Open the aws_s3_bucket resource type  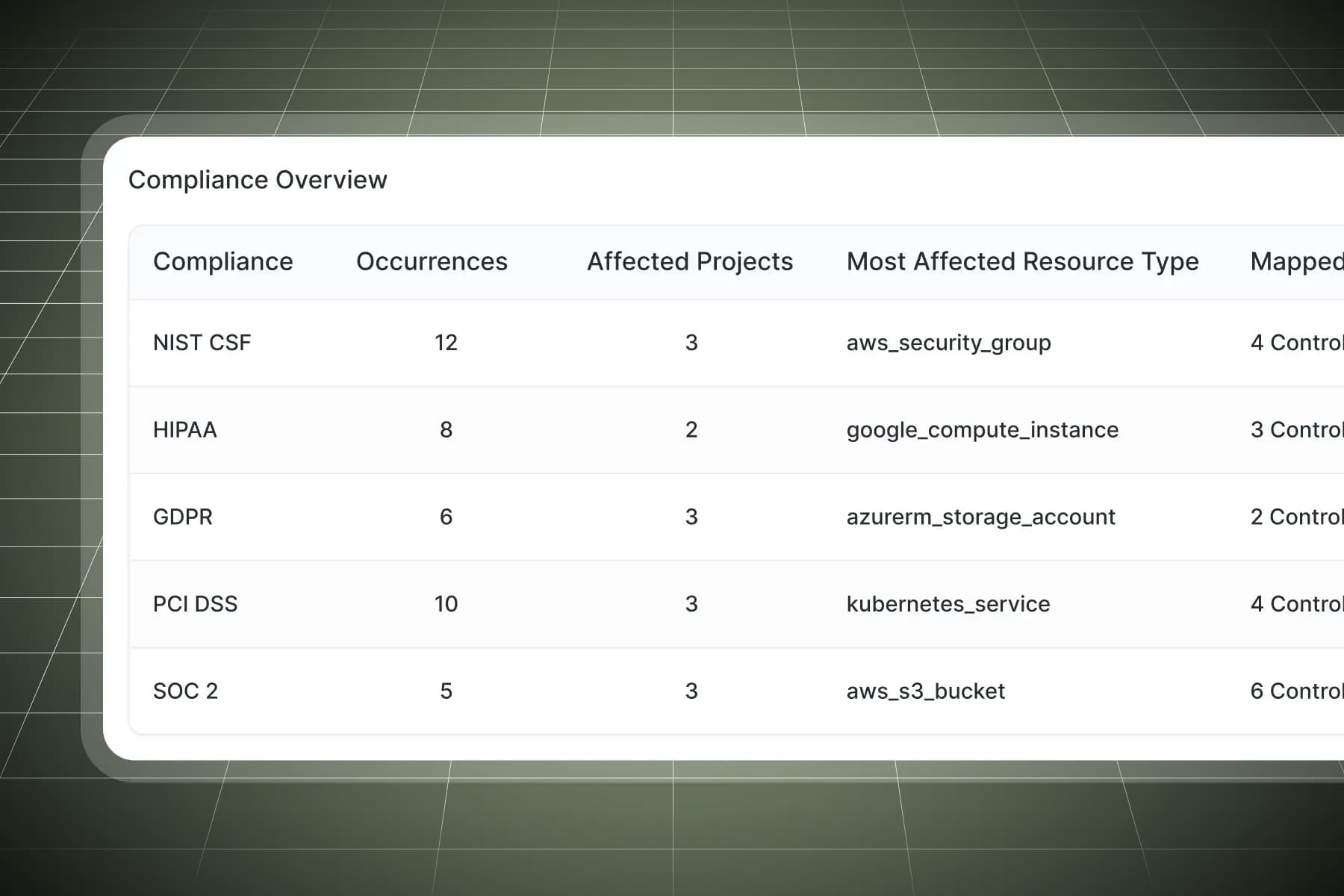click(925, 691)
